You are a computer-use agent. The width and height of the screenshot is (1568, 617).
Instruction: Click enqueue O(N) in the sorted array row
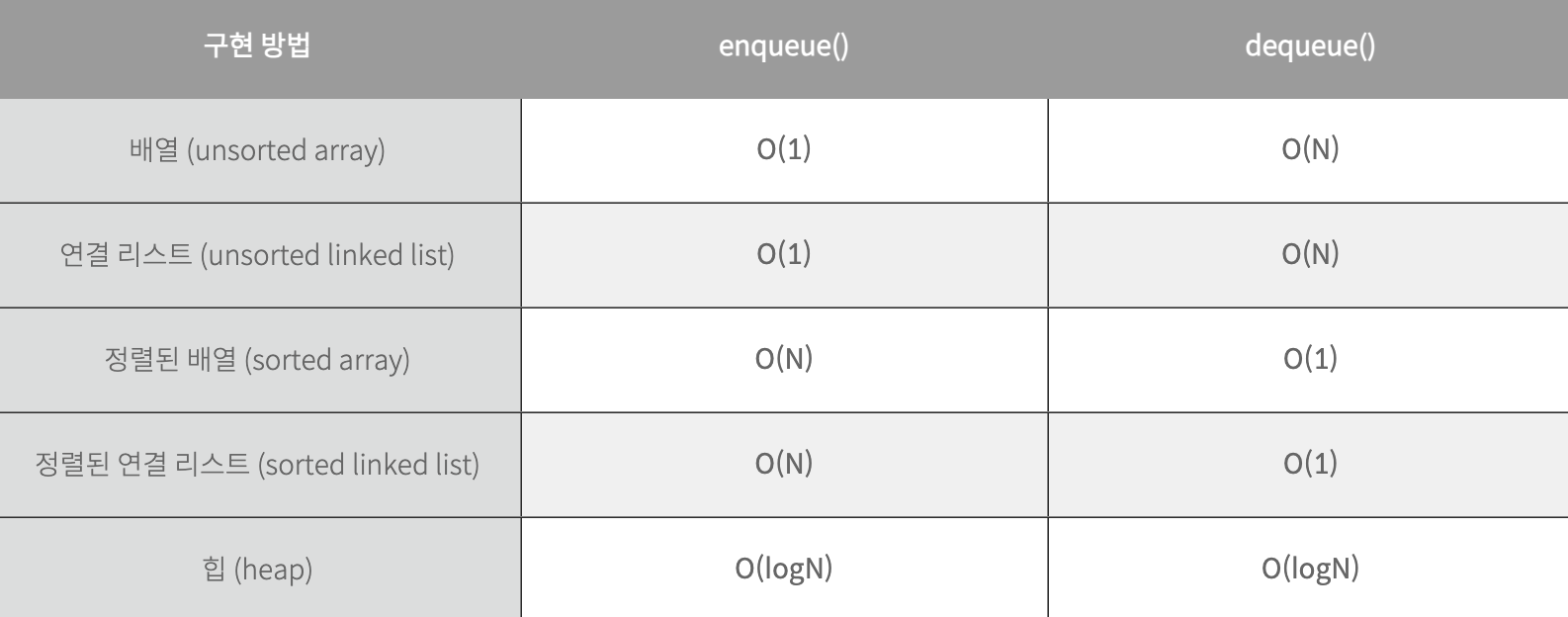pos(784,360)
